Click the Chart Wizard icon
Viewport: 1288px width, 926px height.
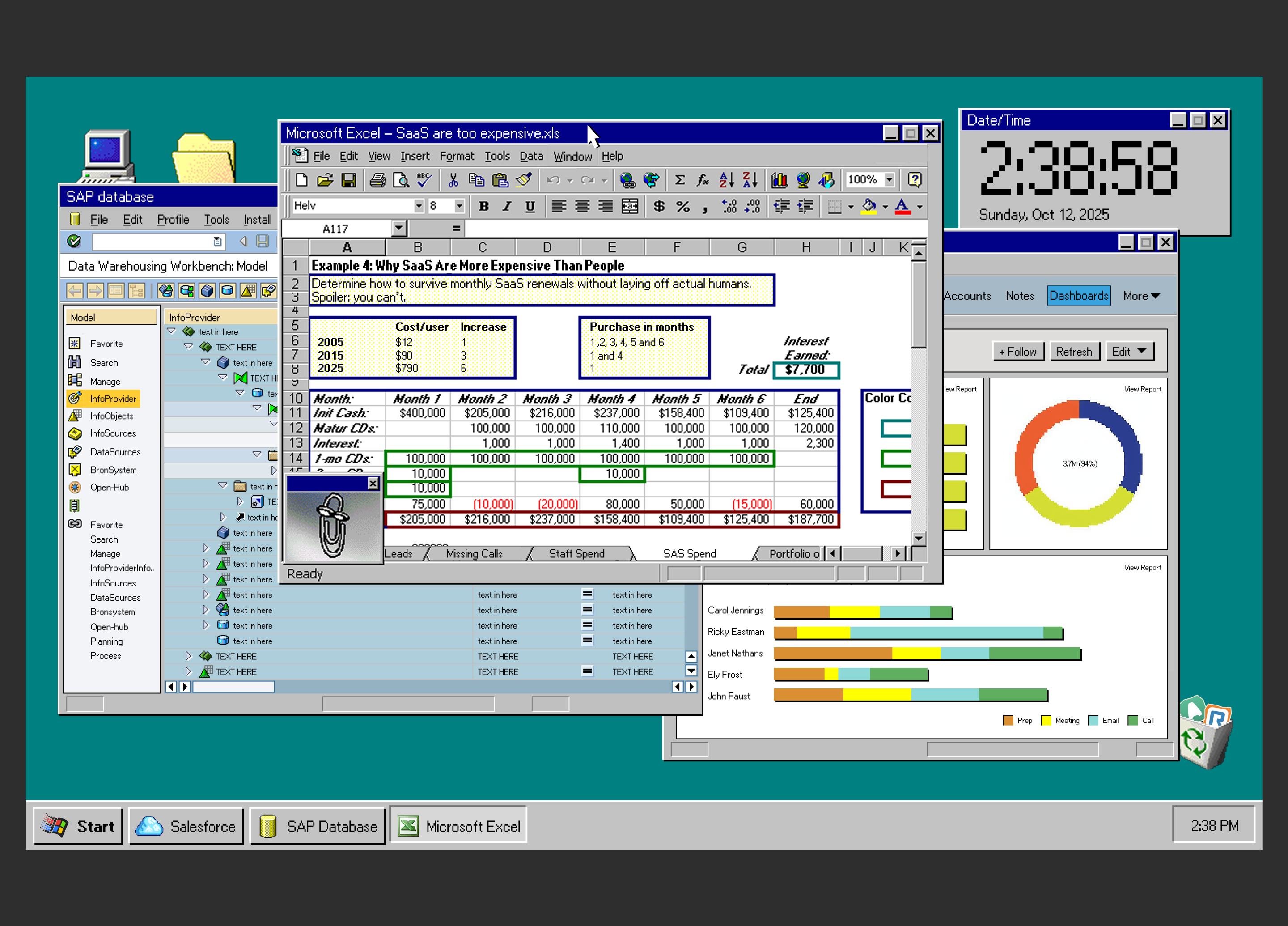tap(779, 180)
